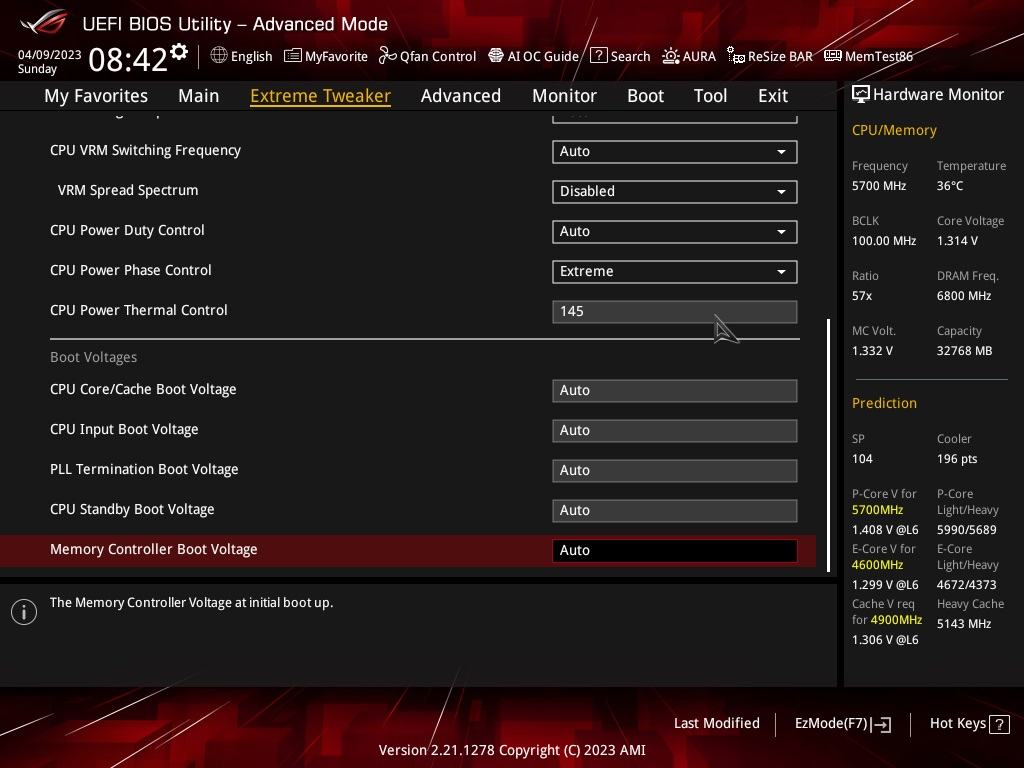Click the ROG logo icon

[x=43, y=22]
